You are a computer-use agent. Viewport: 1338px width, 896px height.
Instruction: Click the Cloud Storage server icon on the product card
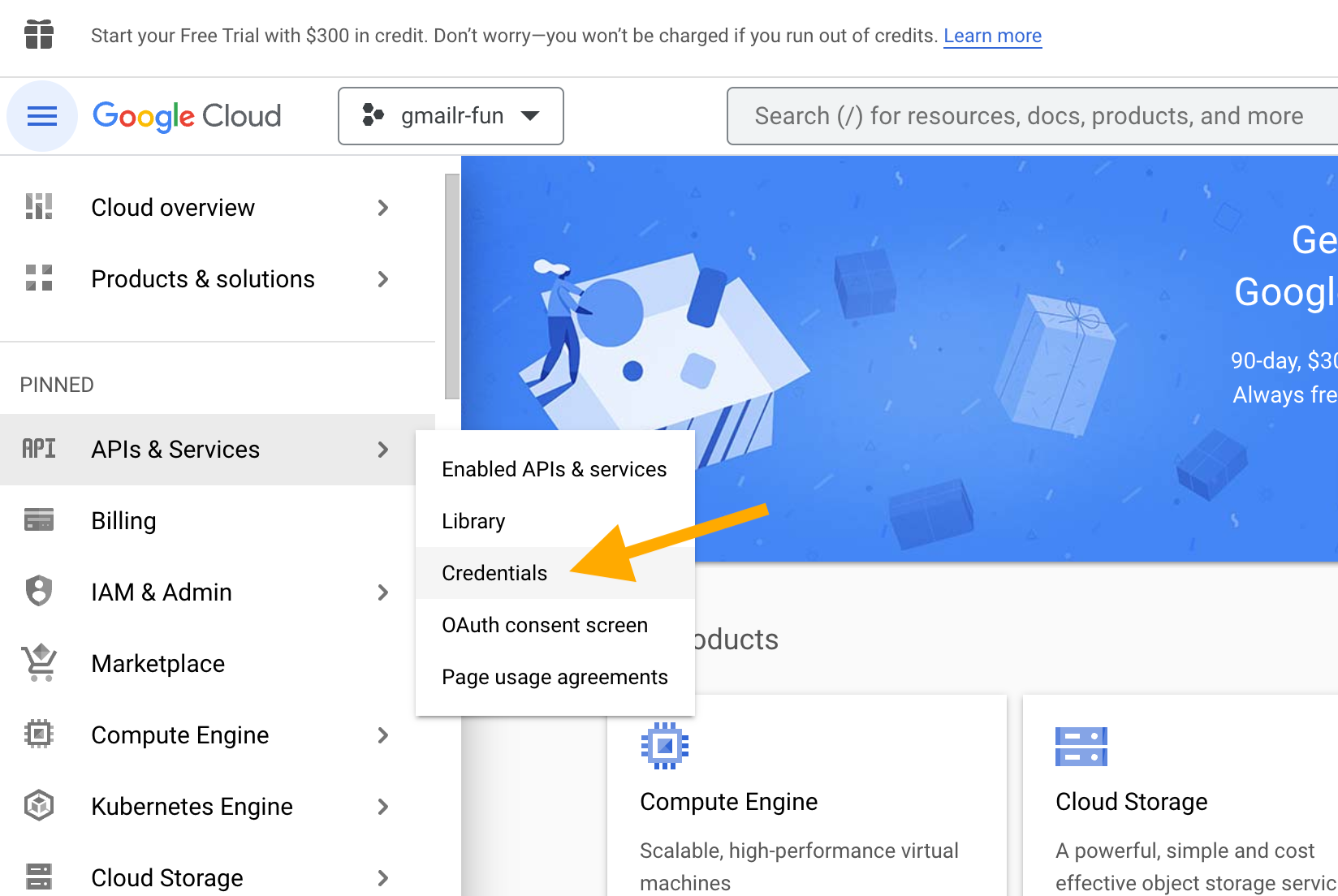coord(1081,745)
